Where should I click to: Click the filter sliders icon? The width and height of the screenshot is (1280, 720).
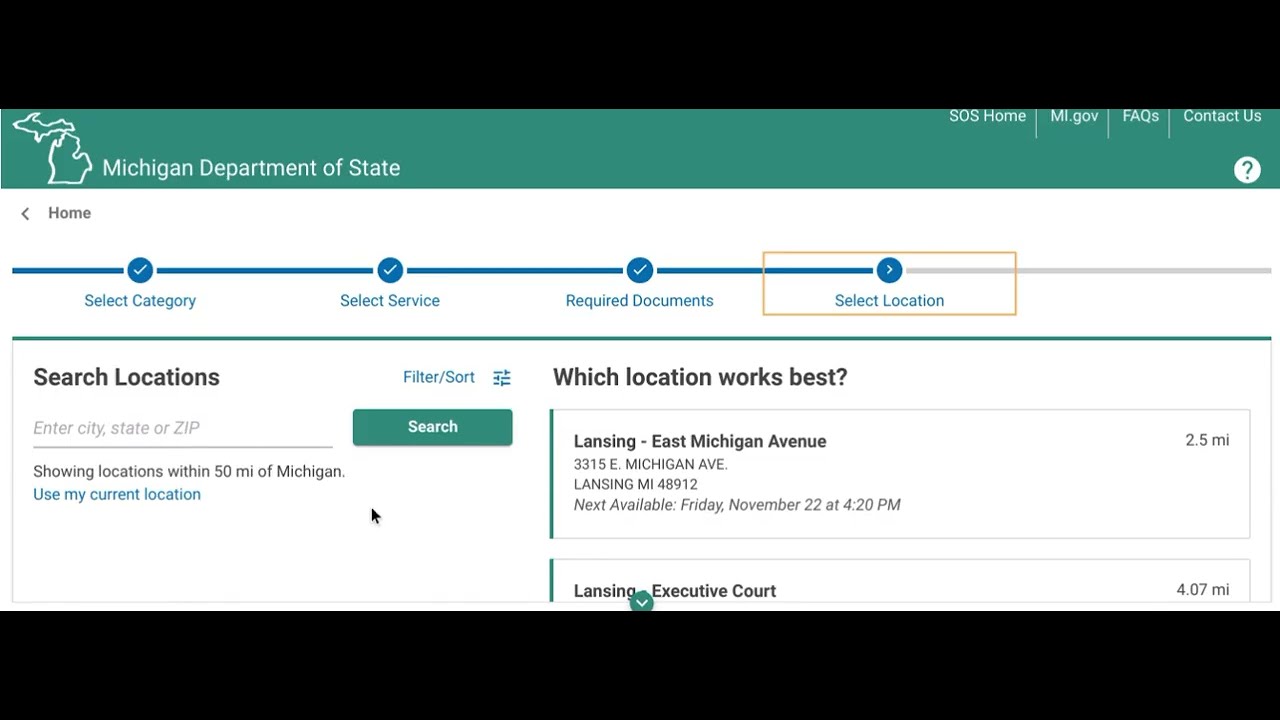coord(502,377)
